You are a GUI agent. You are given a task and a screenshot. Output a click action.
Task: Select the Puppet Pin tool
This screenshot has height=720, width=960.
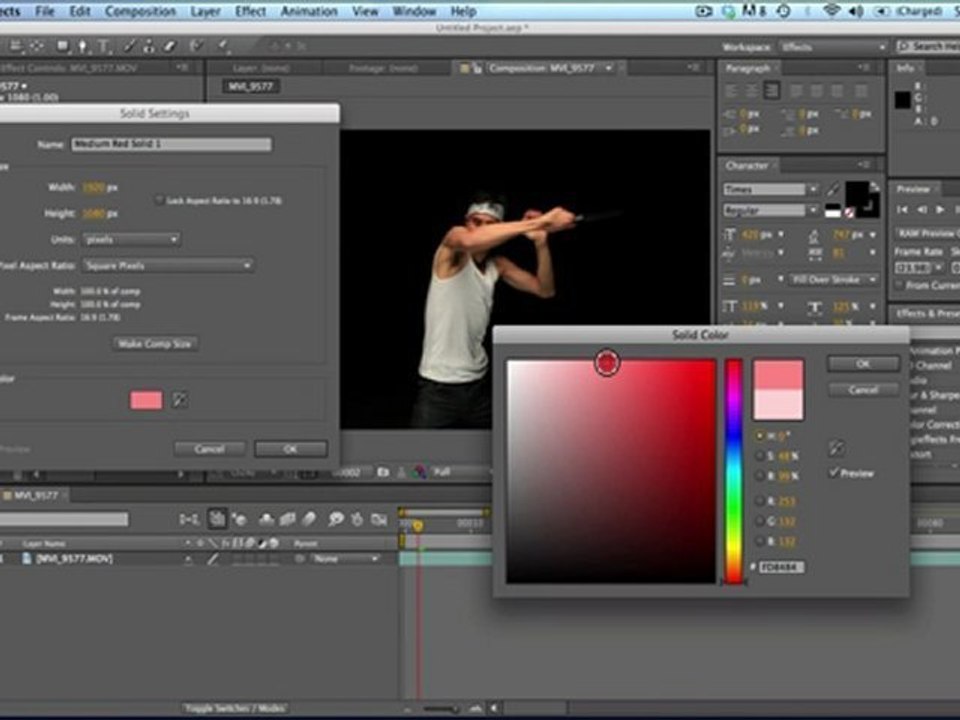[223, 46]
